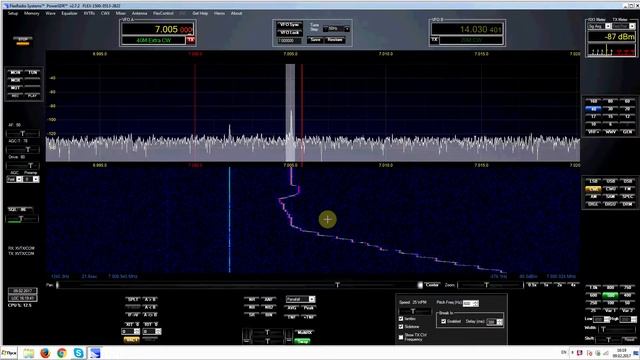Open the Antenna menu
Screen dimensions: 640x360
click(x=139, y=13)
